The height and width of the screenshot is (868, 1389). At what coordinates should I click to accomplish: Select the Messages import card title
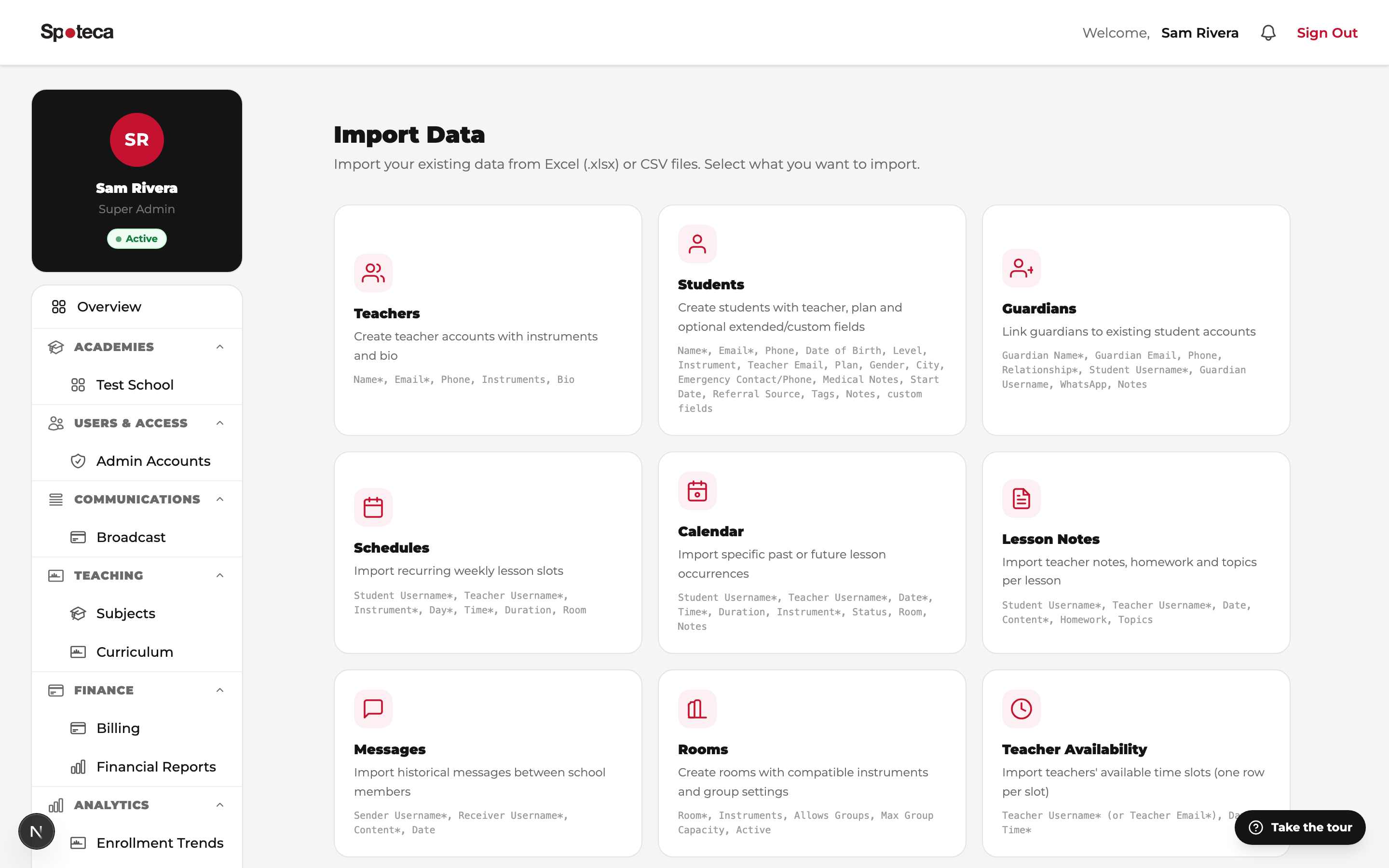[x=390, y=749]
